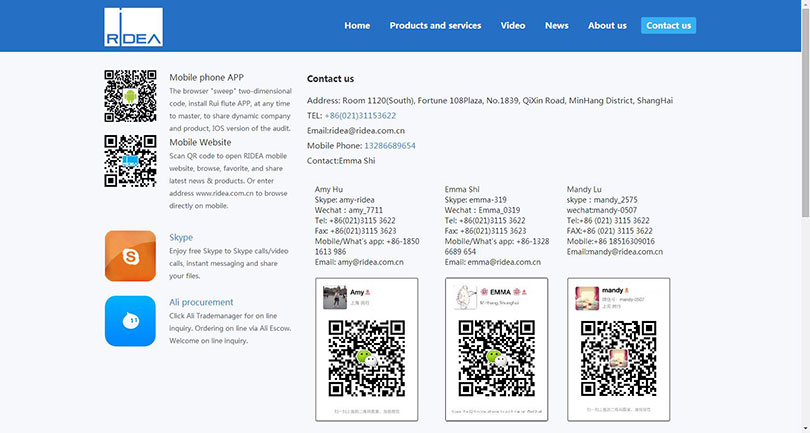The image size is (810, 433).
Task: Click the TEL number +86(021)31153622
Action: (x=360, y=116)
